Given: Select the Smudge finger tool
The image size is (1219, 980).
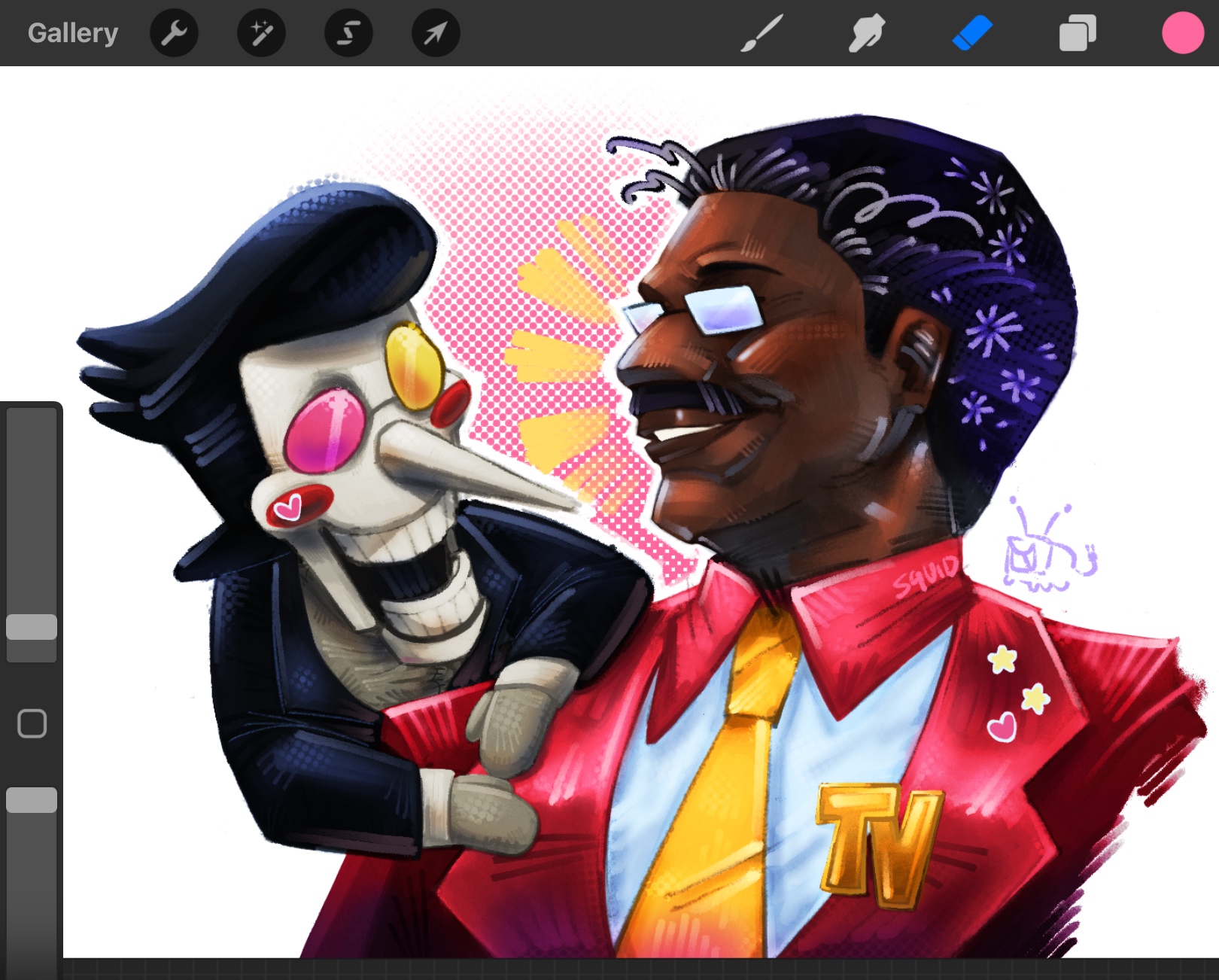Looking at the screenshot, I should [x=866, y=33].
